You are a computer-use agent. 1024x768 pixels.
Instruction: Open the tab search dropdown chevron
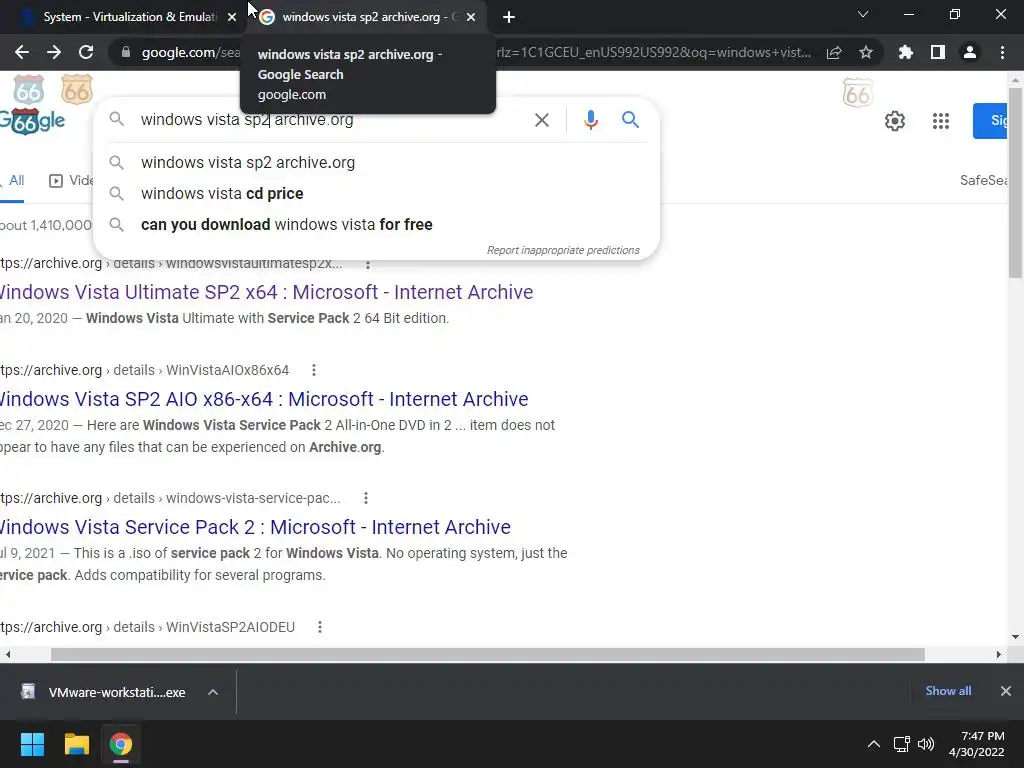[x=863, y=14]
